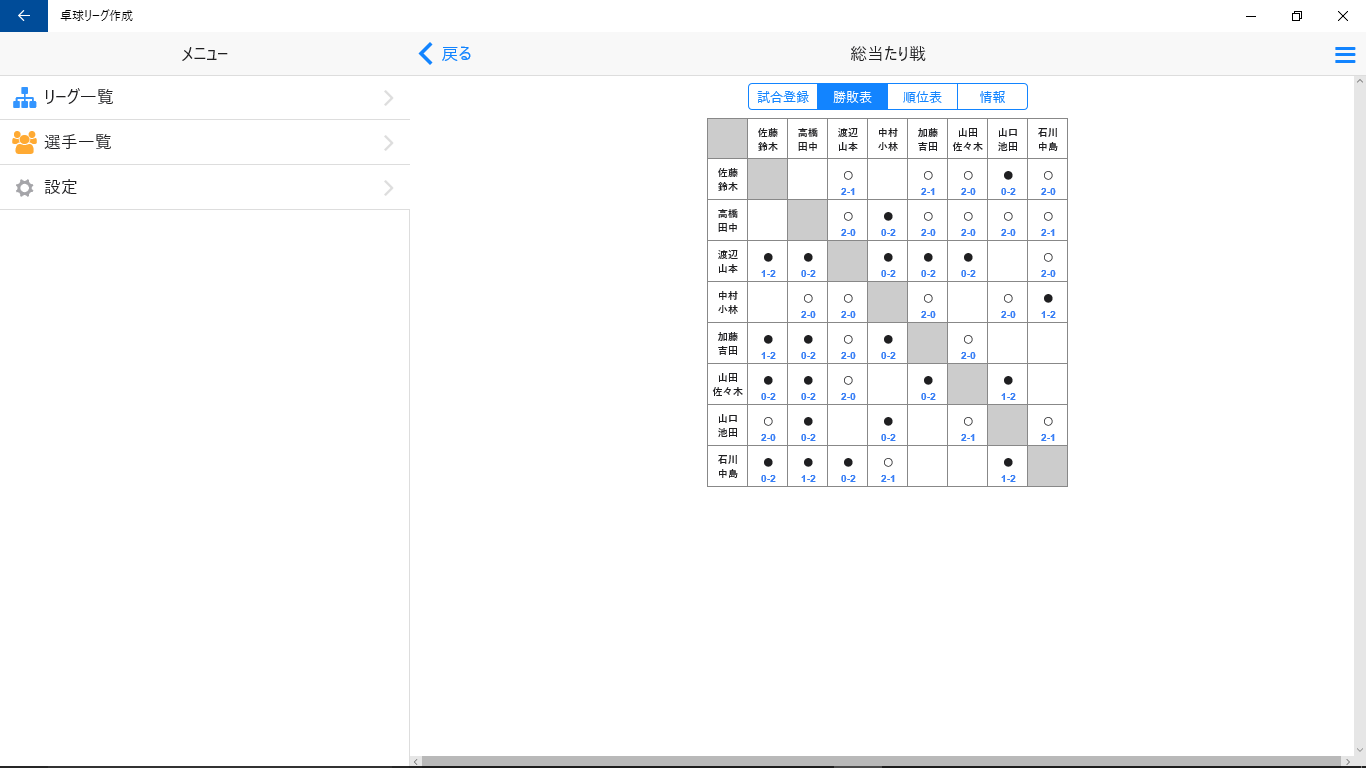Click the 石川/中島 column header
This screenshot has height=768, width=1366.
1047,138
